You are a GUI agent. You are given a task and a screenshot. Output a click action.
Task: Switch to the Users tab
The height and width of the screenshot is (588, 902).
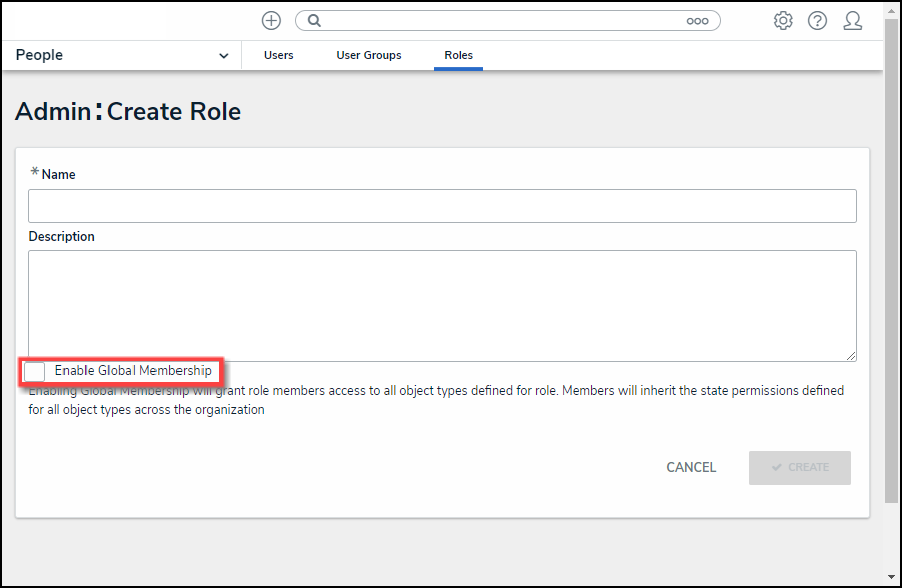coord(278,56)
